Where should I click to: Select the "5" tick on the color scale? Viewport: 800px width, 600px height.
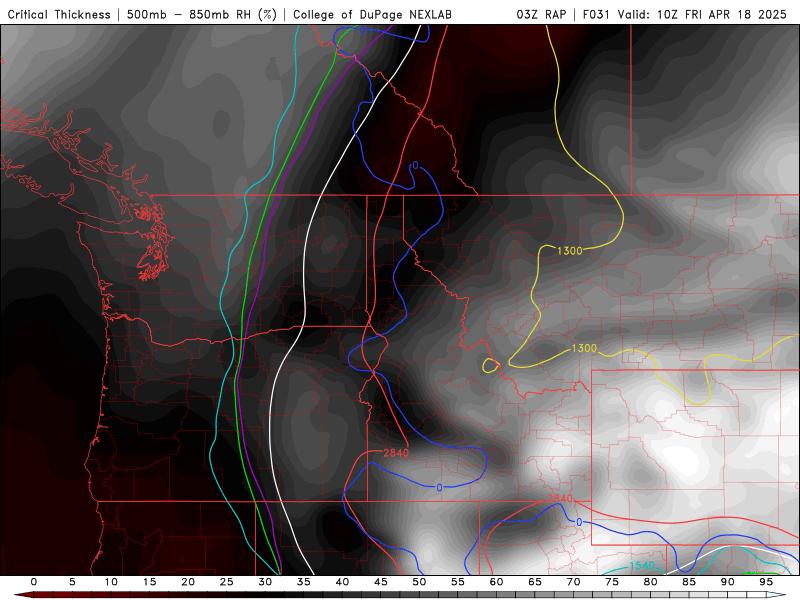72,582
